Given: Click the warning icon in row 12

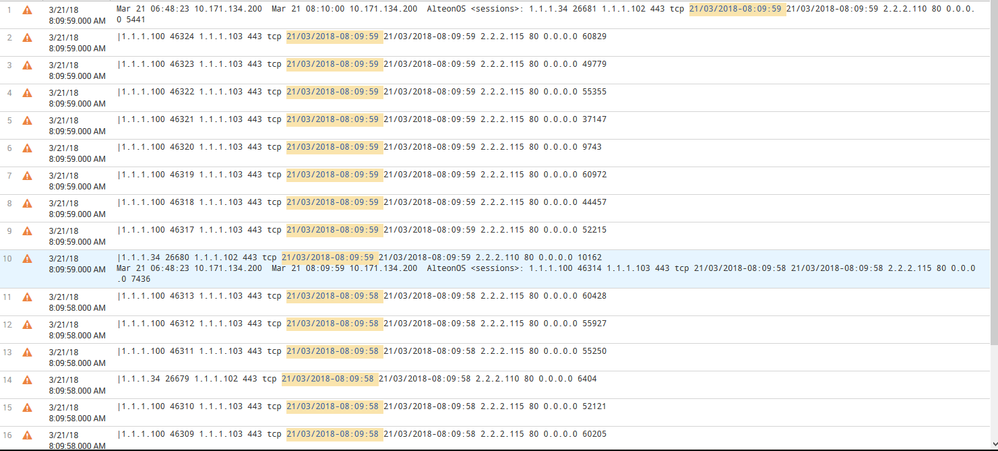Looking at the screenshot, I should coord(28,325).
